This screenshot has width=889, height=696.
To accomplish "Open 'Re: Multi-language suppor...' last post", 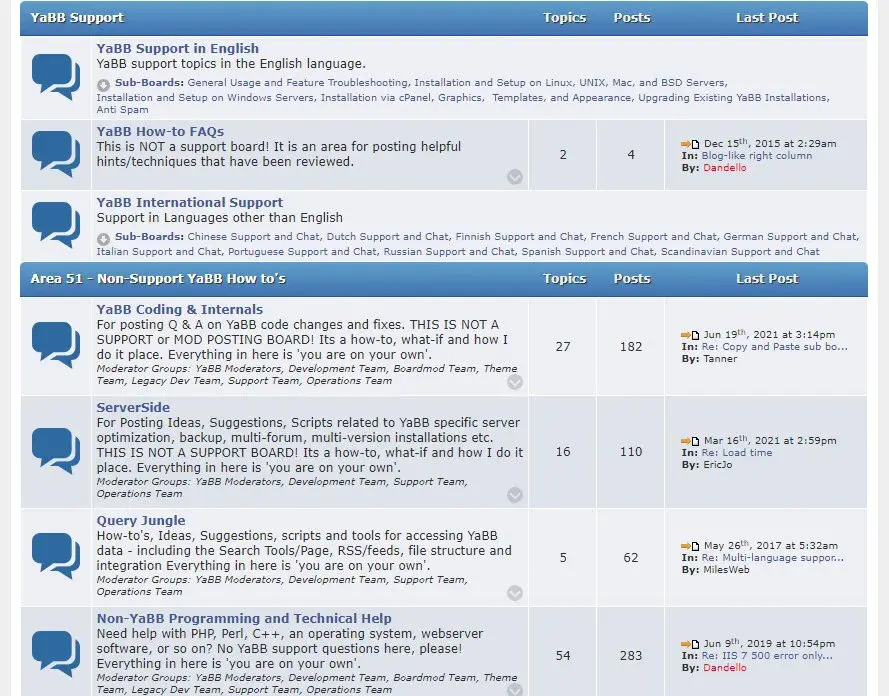I will [772, 558].
